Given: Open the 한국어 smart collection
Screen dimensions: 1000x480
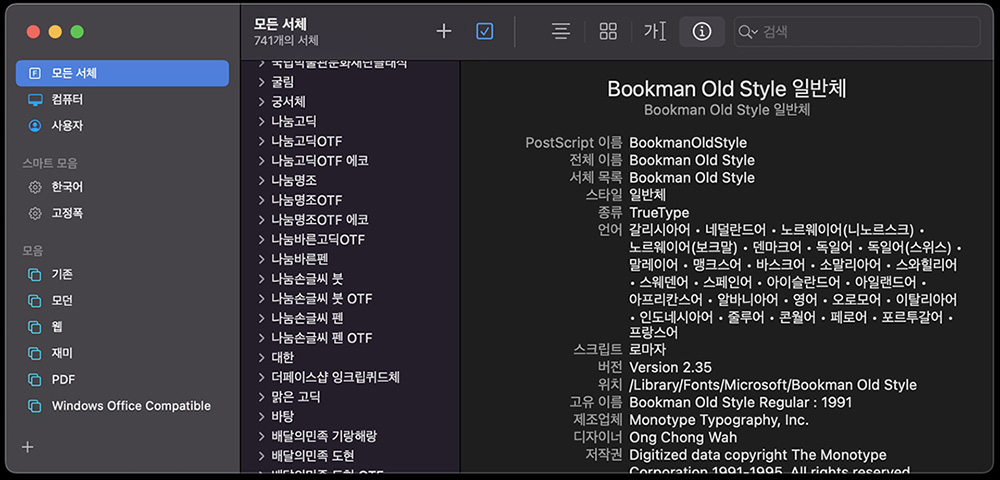Looking at the screenshot, I should tap(122, 187).
